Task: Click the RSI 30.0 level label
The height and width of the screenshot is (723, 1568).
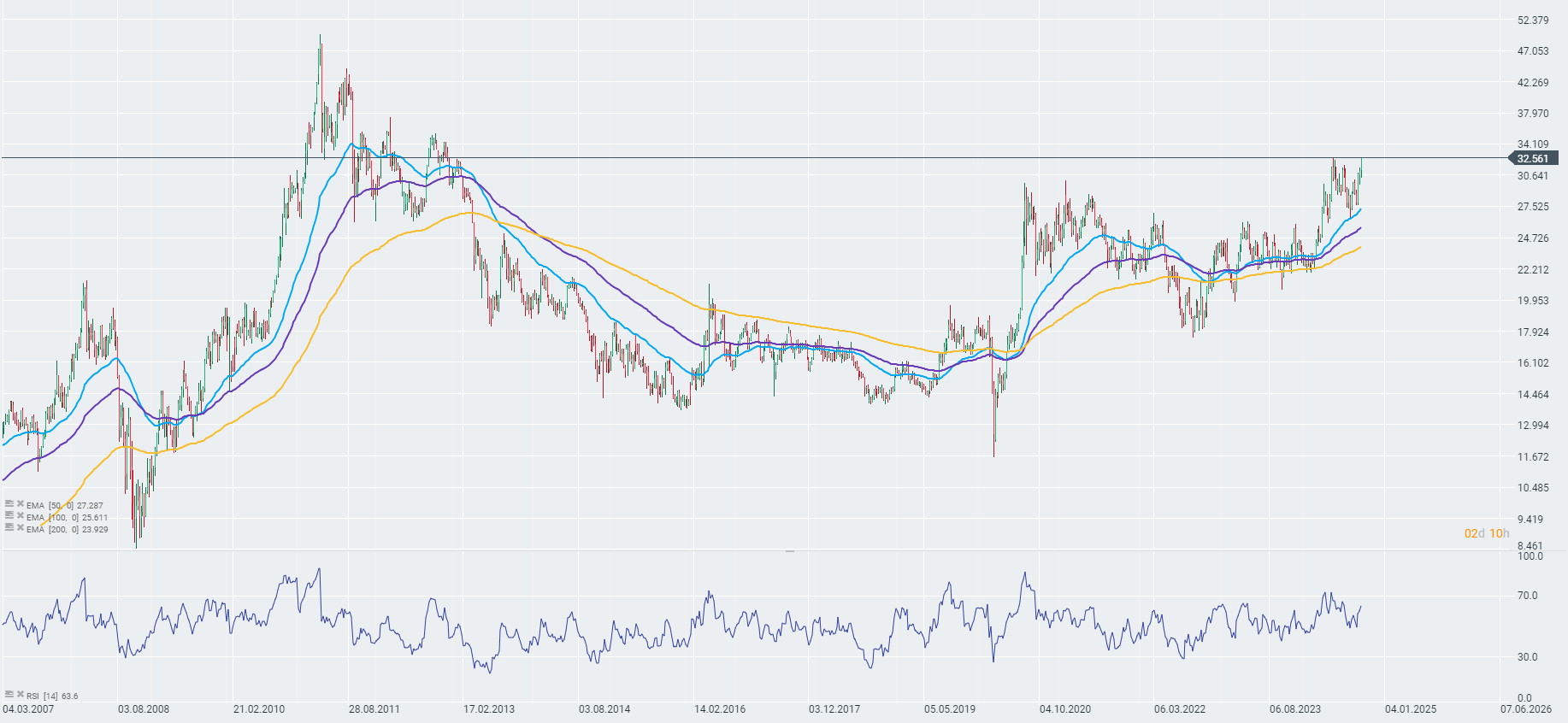Action: tap(1527, 657)
